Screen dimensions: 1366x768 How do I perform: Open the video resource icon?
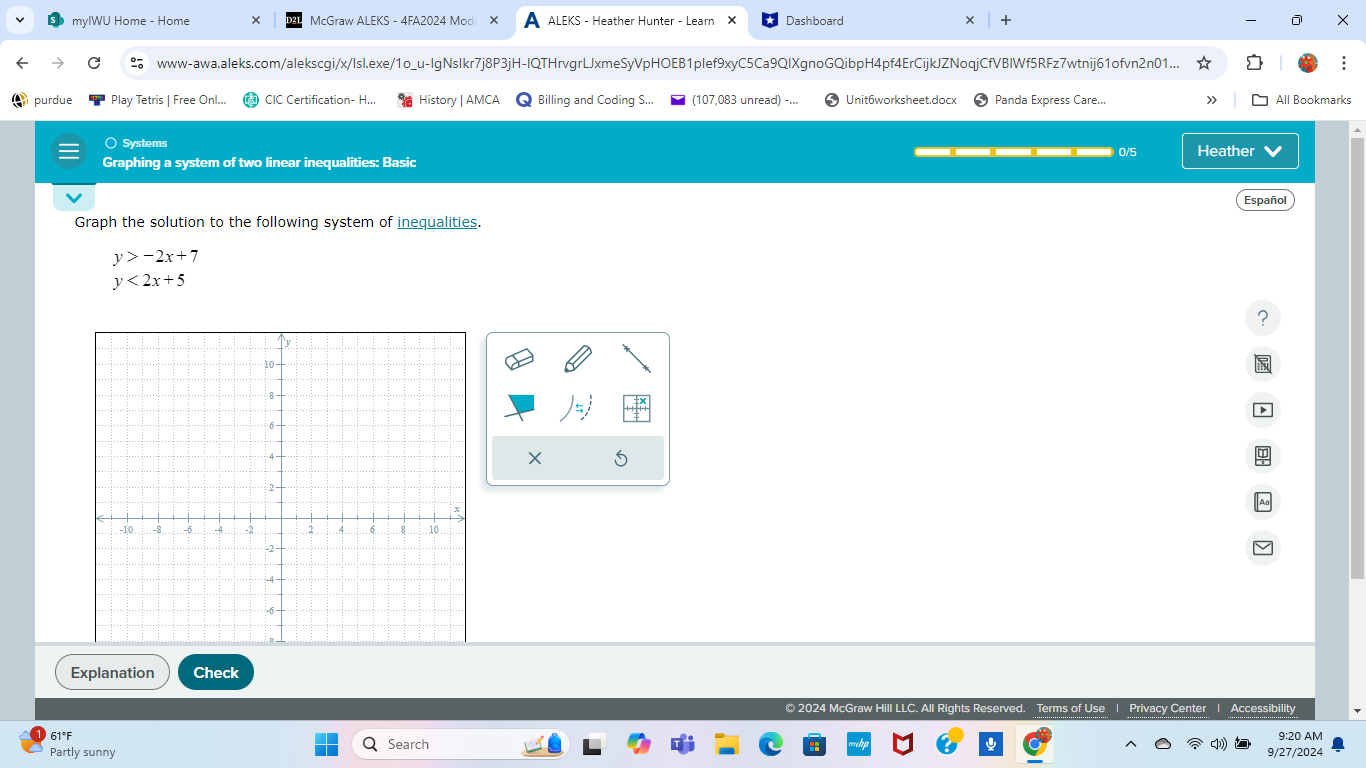tap(1263, 410)
